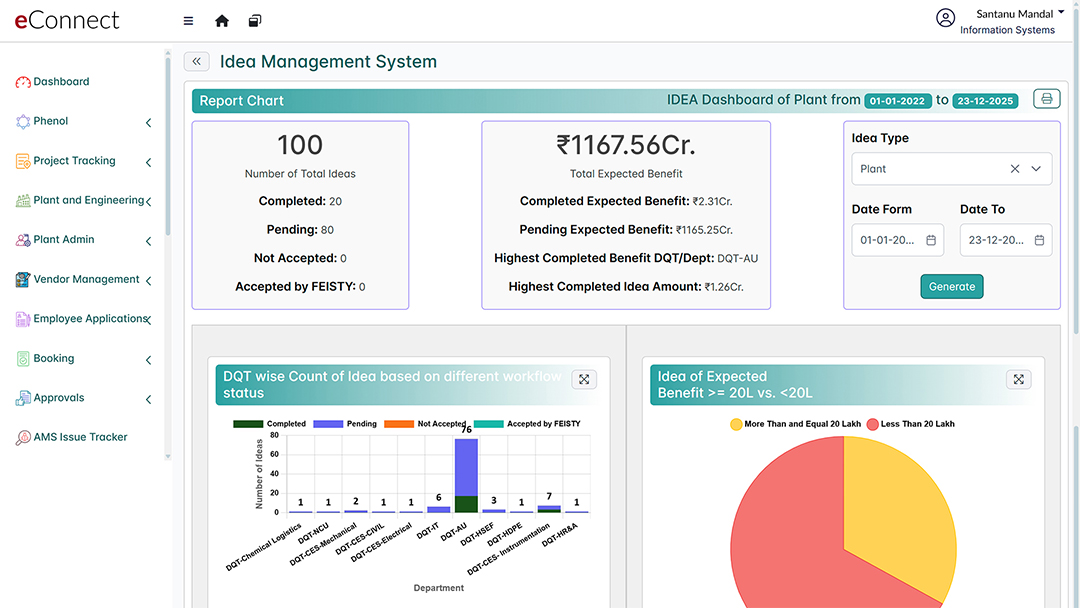Collapse sidebar with double-chevron back button
This screenshot has width=1080, height=608.
[x=196, y=61]
